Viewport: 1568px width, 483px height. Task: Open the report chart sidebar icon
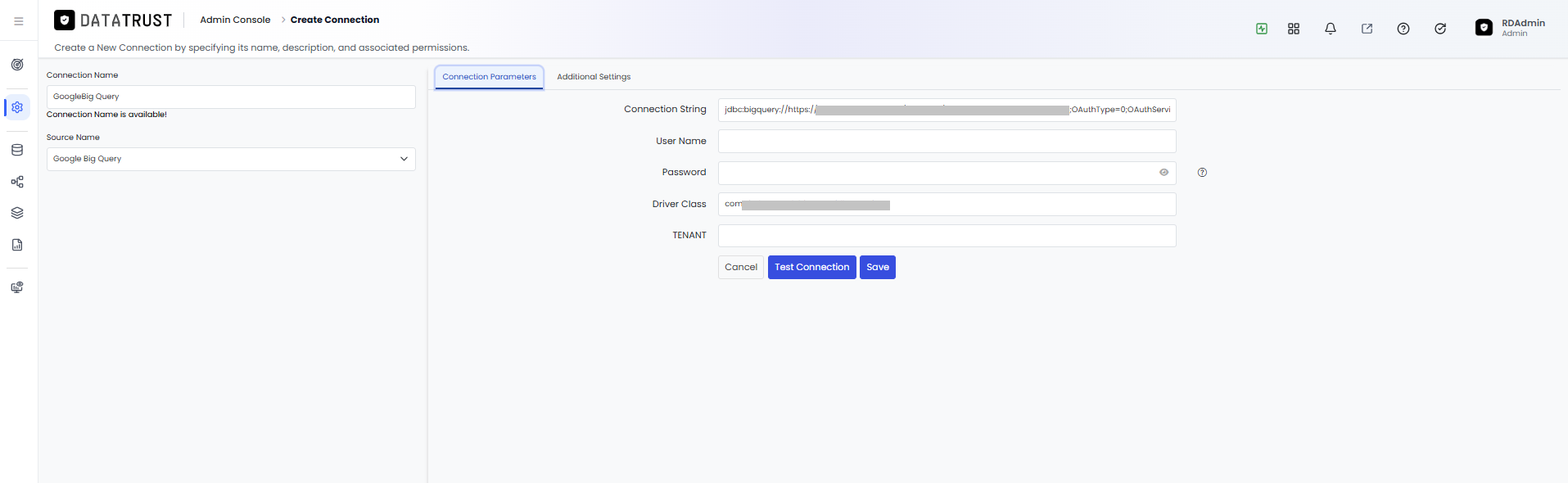pos(17,245)
